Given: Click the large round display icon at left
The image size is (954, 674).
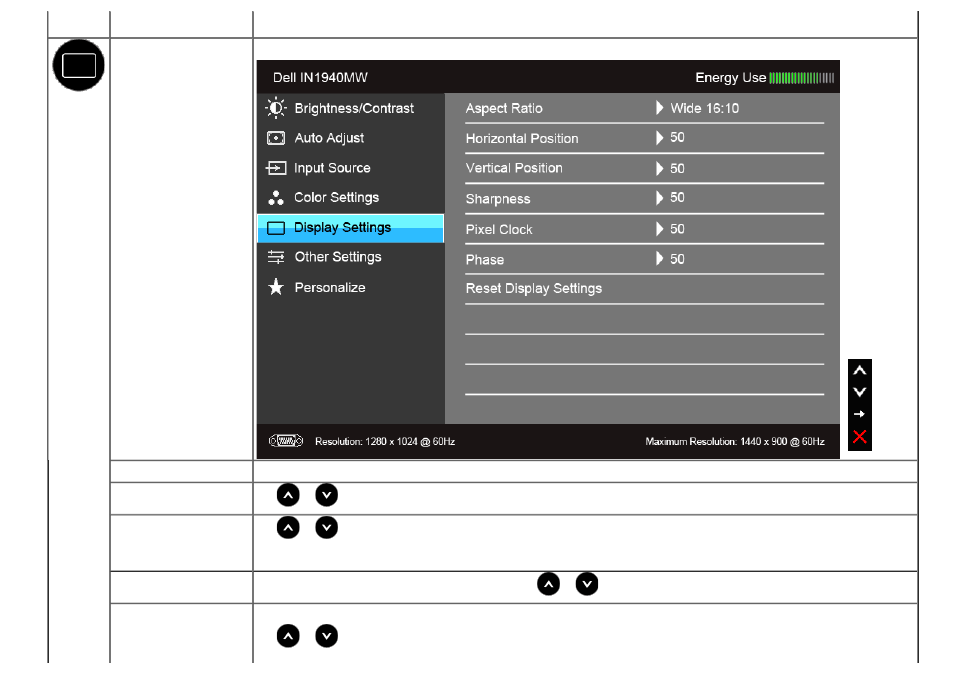Looking at the screenshot, I should [x=78, y=65].
